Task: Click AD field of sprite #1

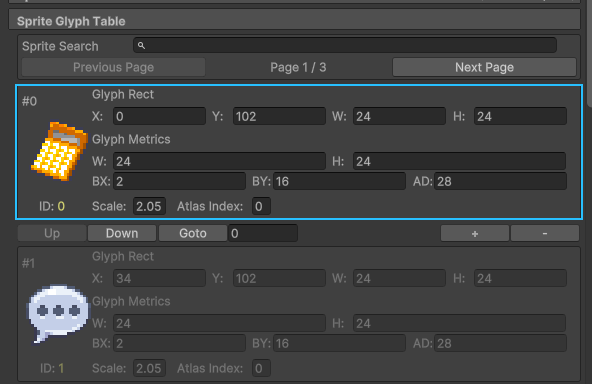Action: coord(500,343)
